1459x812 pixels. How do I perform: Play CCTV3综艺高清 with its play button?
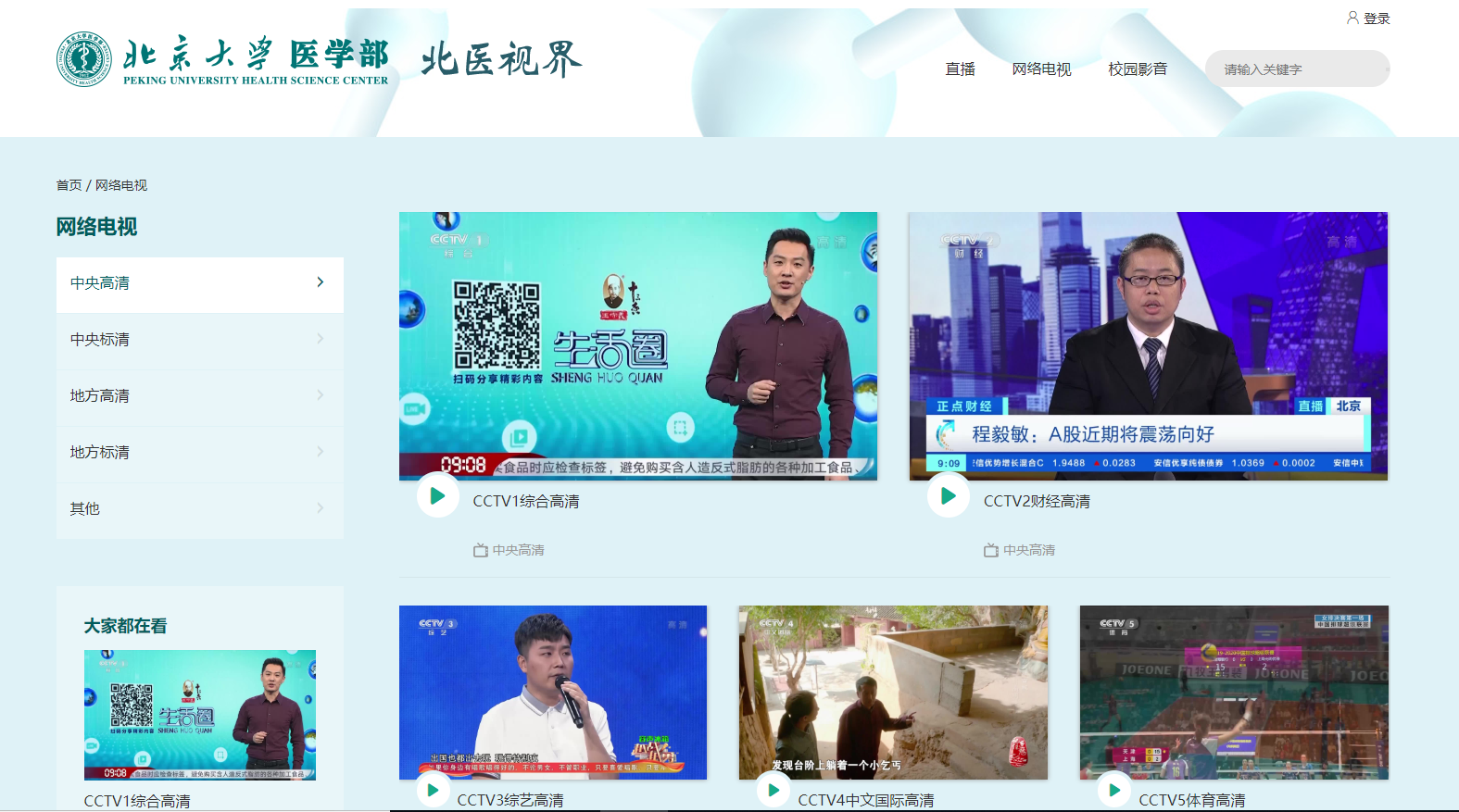[x=432, y=791]
